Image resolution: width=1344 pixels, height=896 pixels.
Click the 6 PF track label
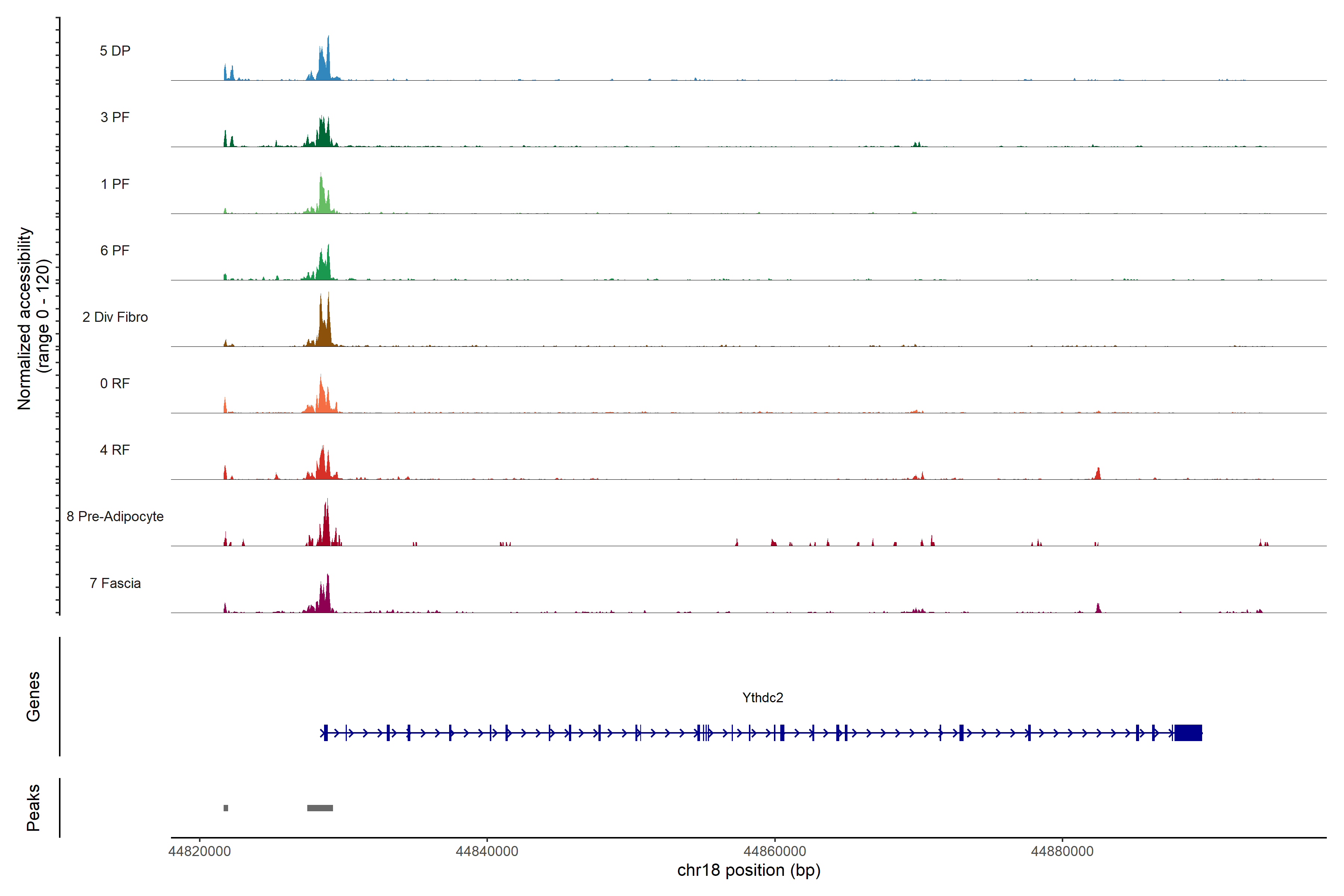[x=115, y=250]
